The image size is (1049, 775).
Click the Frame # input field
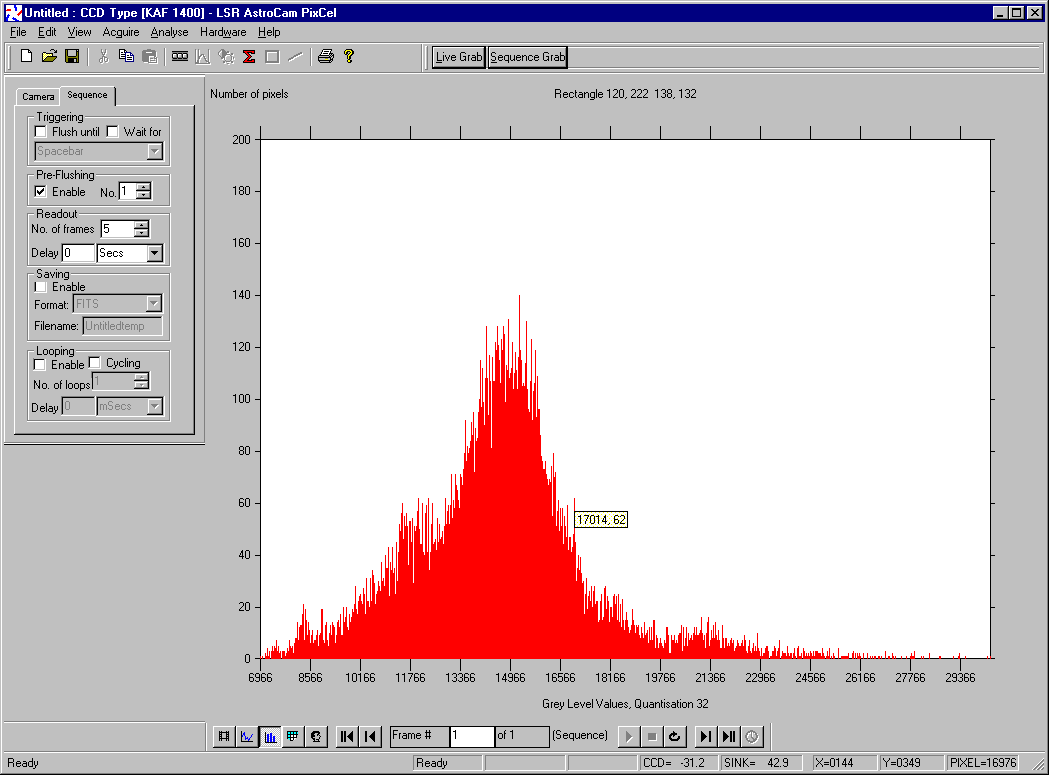click(471, 736)
